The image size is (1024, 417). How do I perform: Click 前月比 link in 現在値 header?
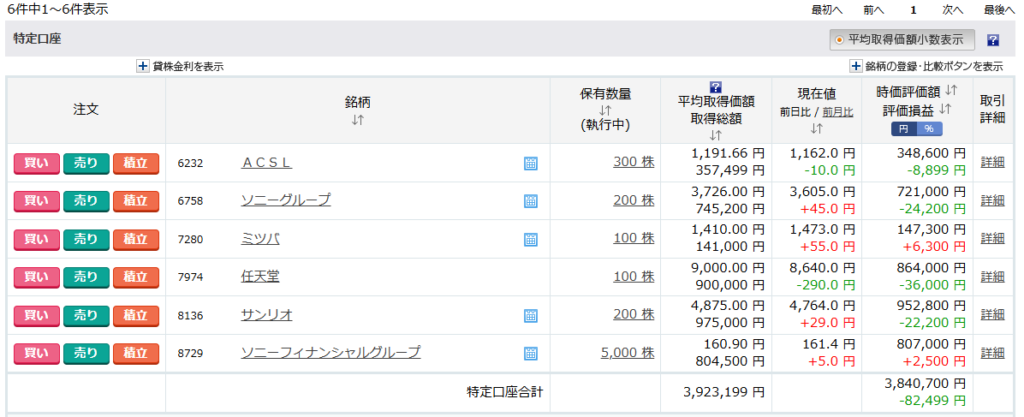839,113
